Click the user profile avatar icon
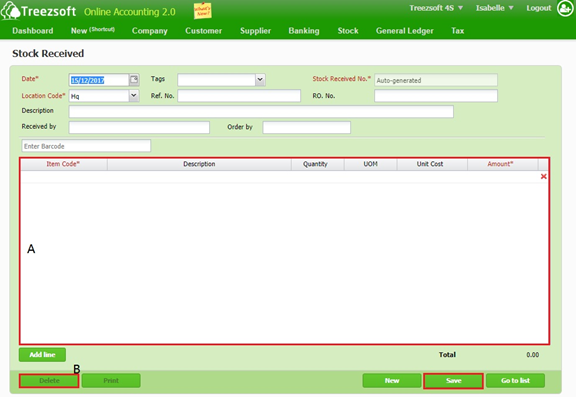576x397 pixels. (565, 8)
